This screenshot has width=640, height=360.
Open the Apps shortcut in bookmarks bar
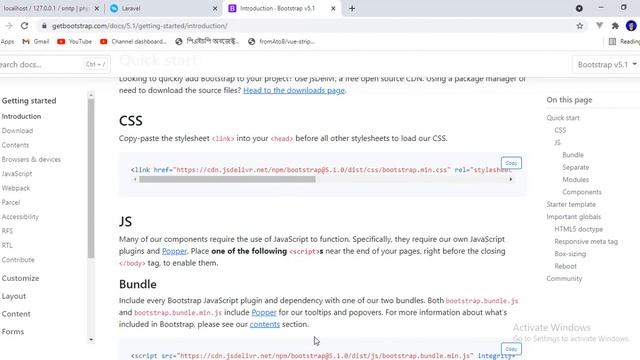click(7, 41)
